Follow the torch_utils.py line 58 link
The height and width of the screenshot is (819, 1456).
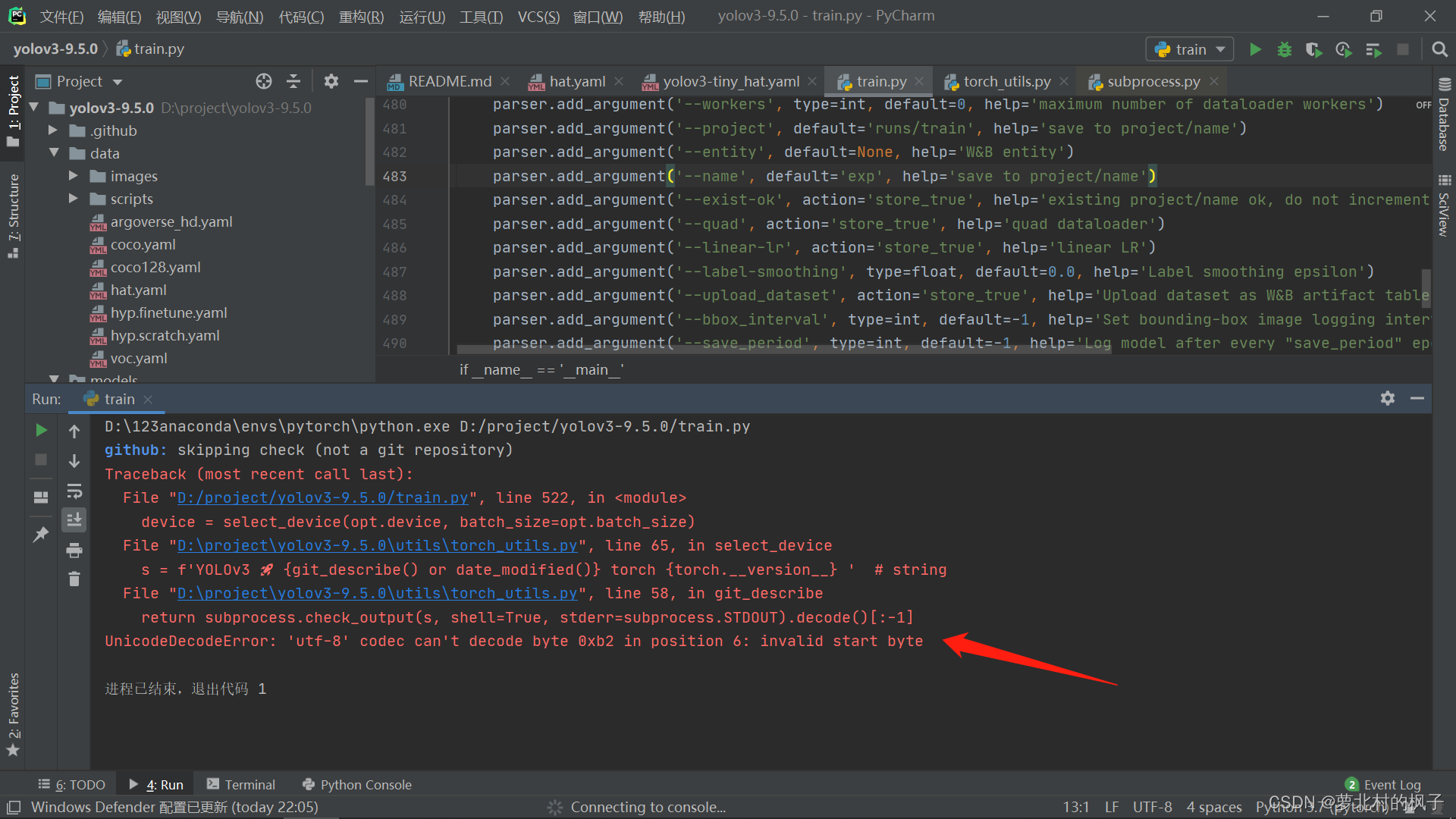[377, 594]
